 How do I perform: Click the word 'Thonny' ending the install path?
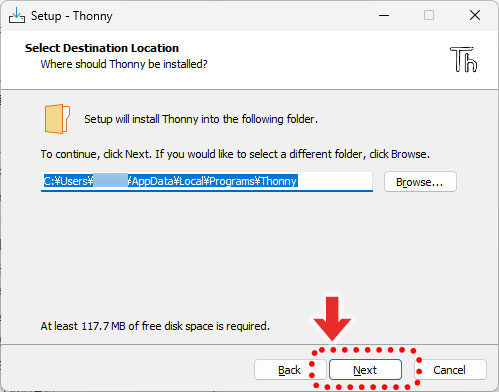pyautogui.click(x=279, y=181)
